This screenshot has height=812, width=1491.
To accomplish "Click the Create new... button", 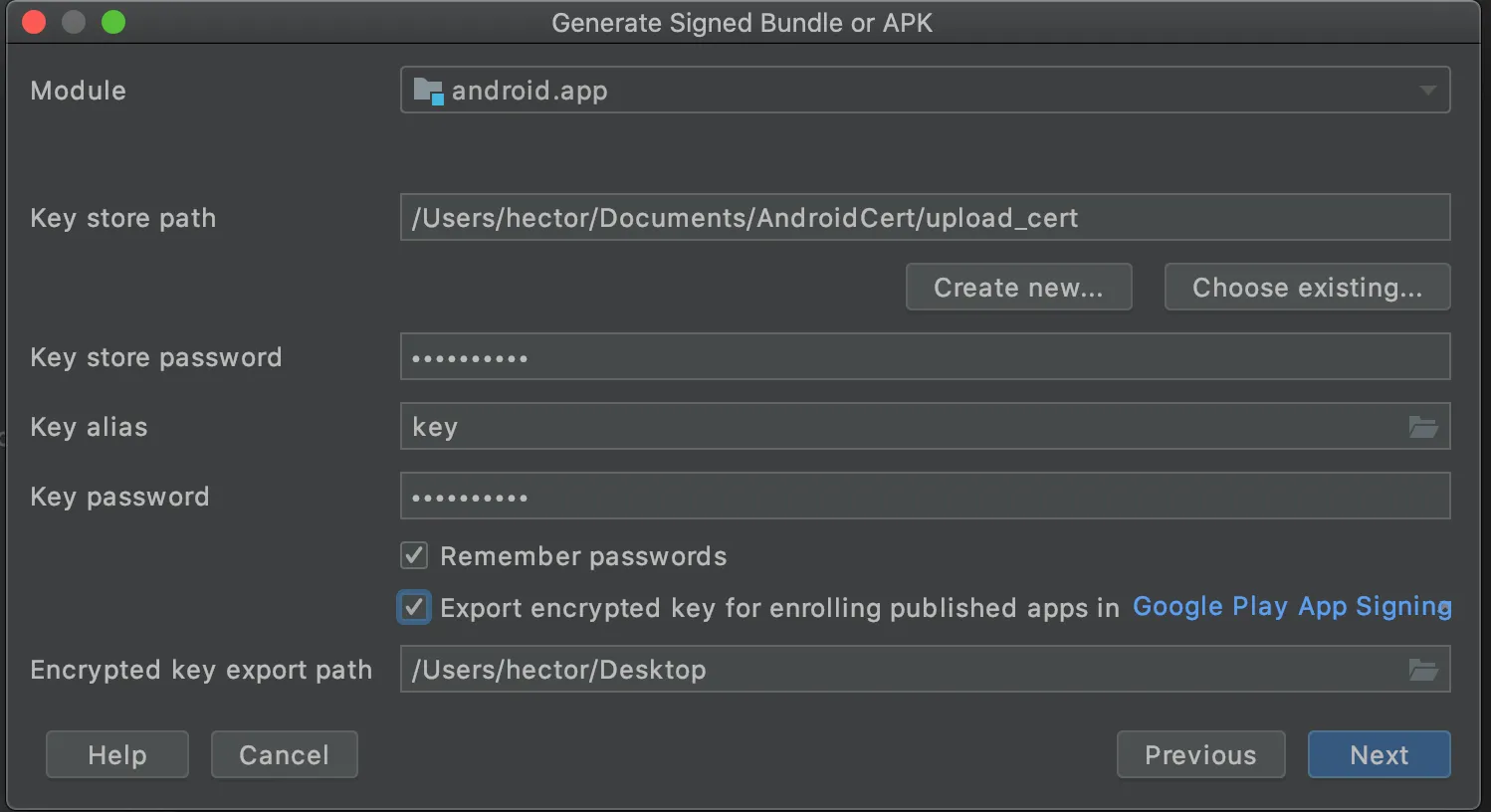I will click(x=1018, y=288).
